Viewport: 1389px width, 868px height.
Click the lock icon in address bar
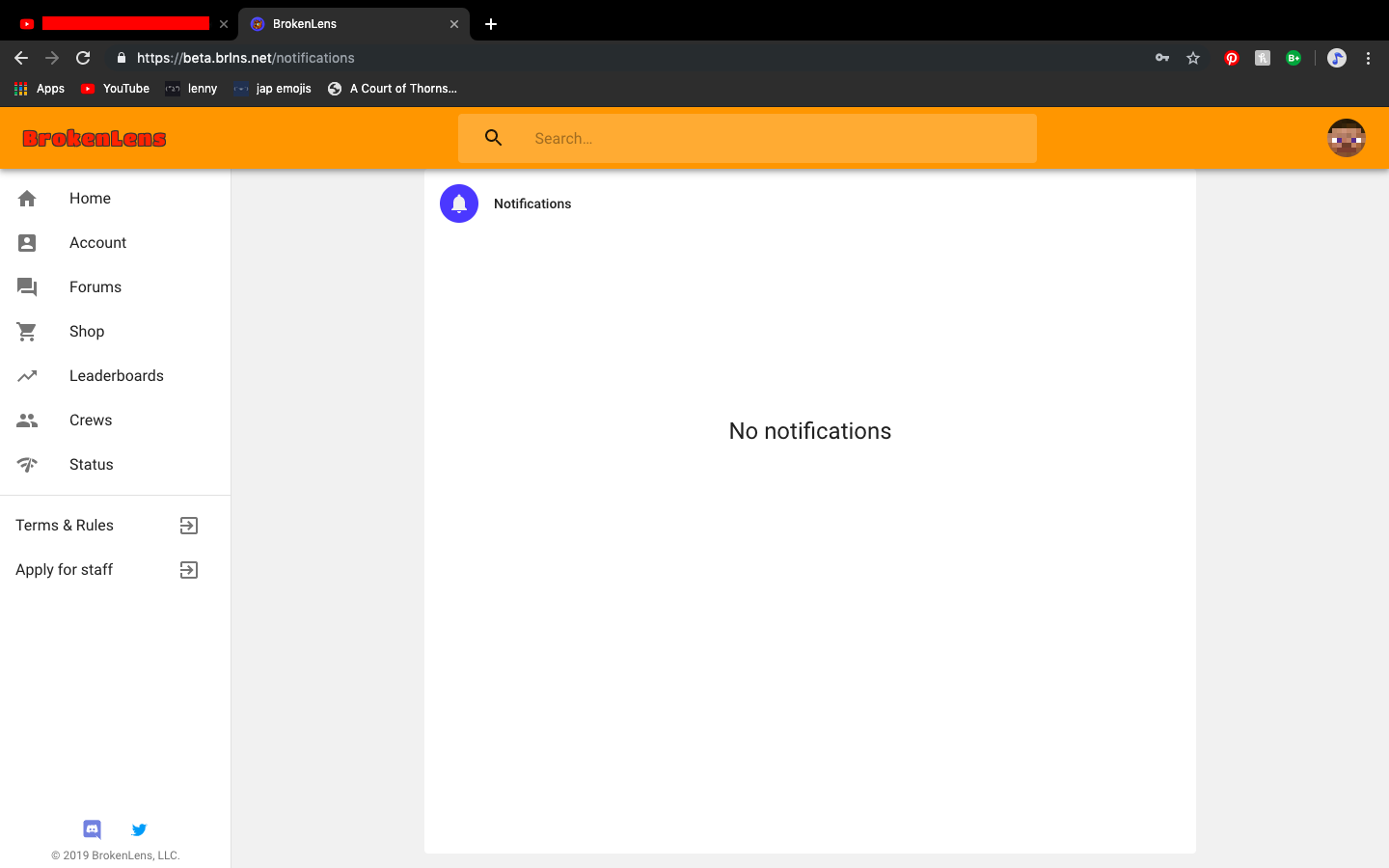[x=122, y=58]
